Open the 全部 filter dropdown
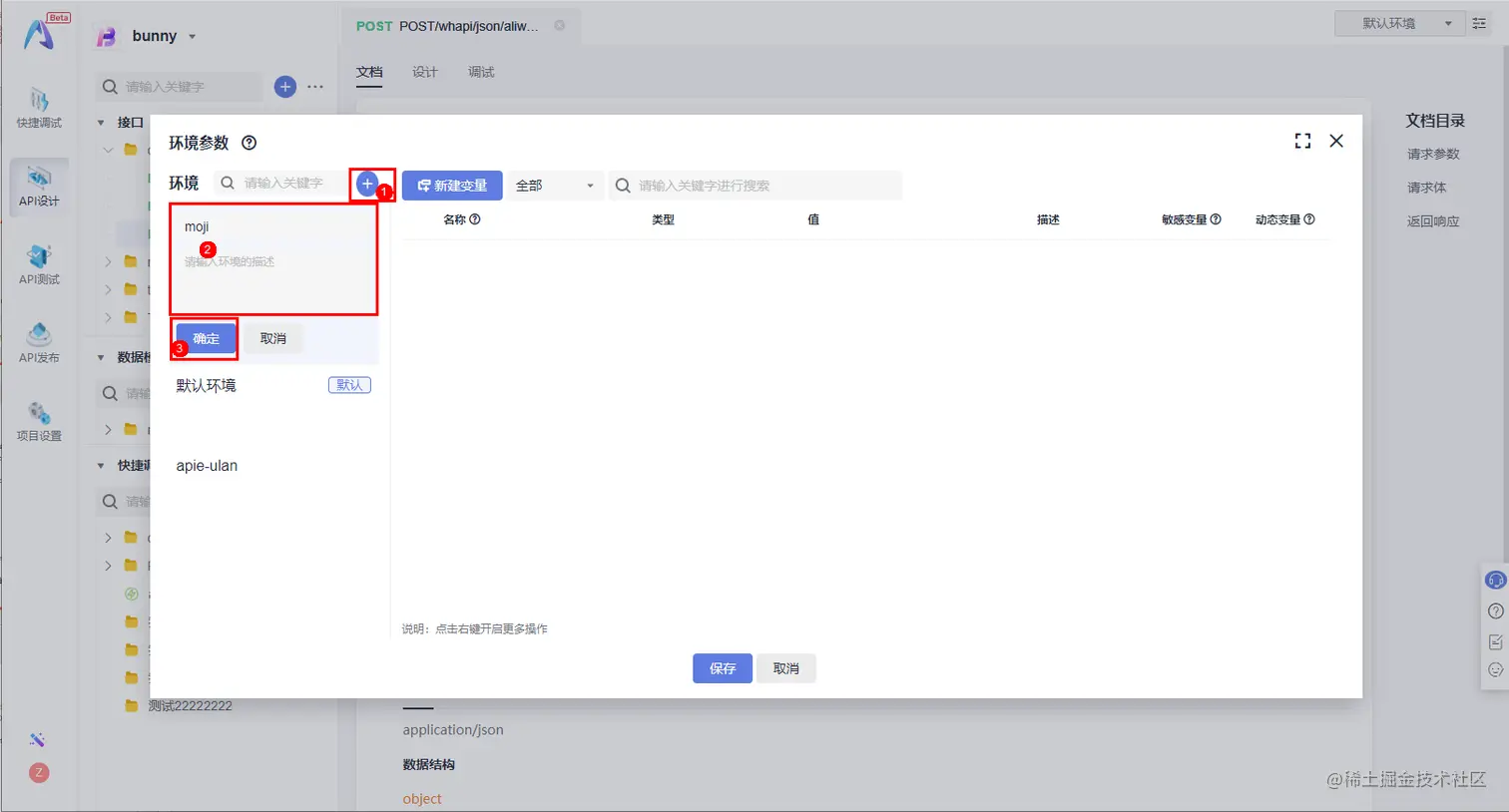 point(555,186)
